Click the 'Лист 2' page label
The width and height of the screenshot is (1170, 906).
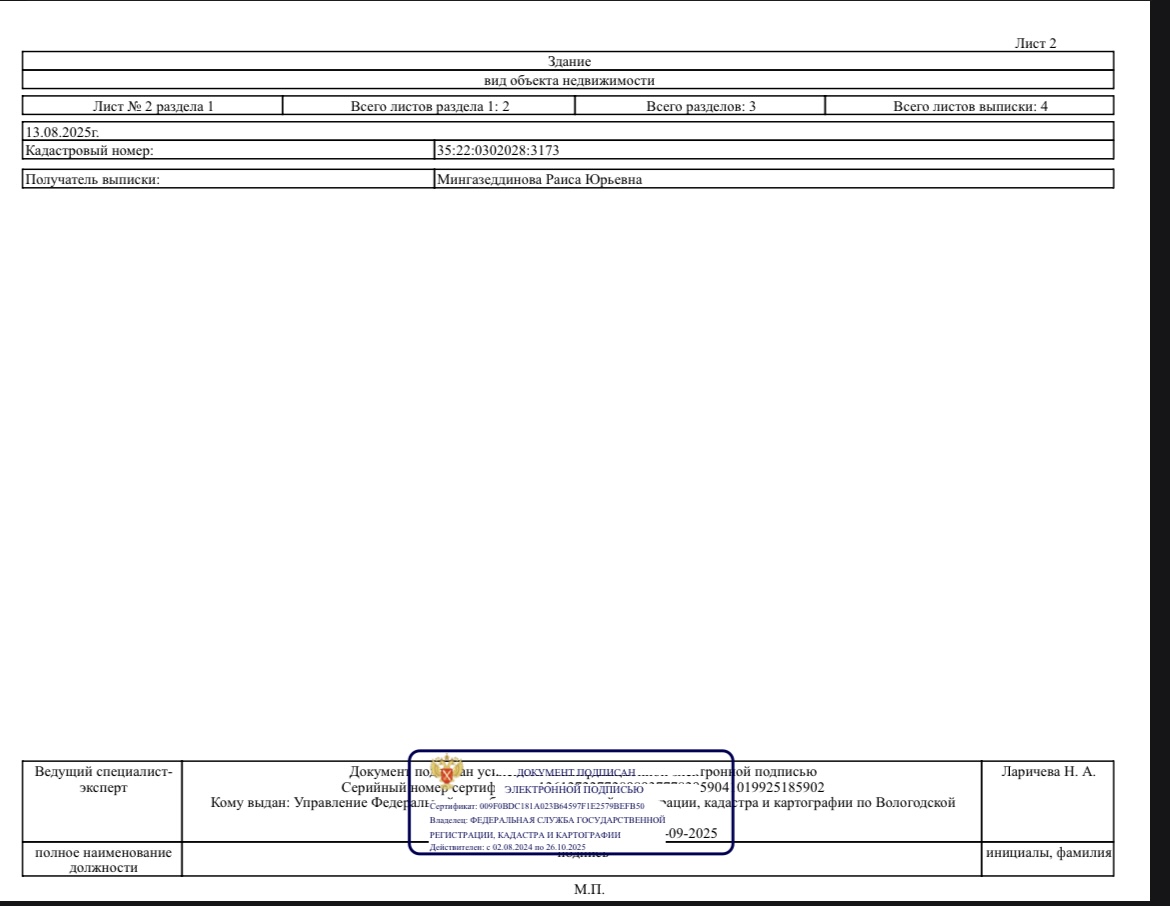(x=1035, y=43)
